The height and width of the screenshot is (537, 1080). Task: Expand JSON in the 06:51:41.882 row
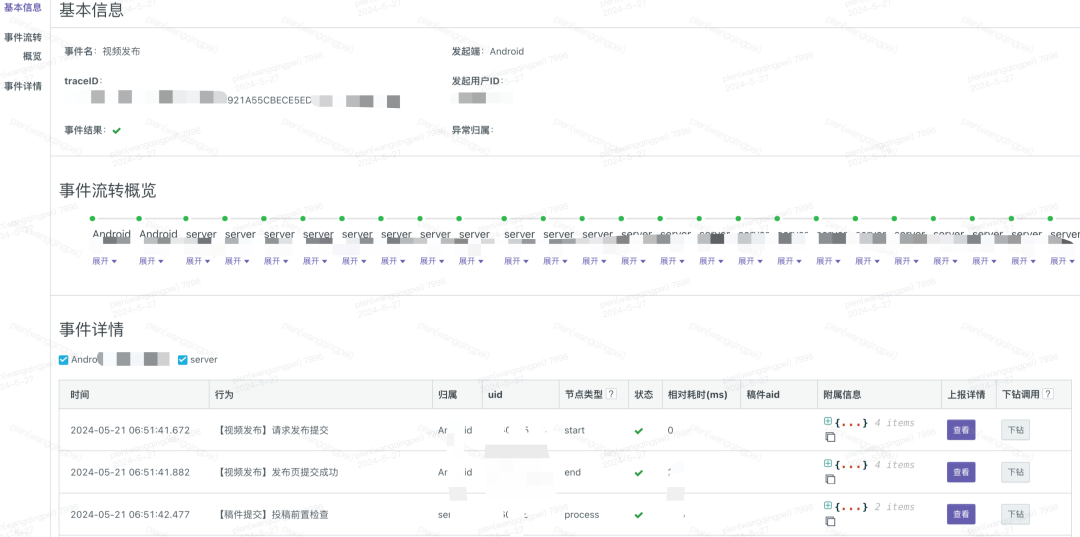click(x=828, y=463)
